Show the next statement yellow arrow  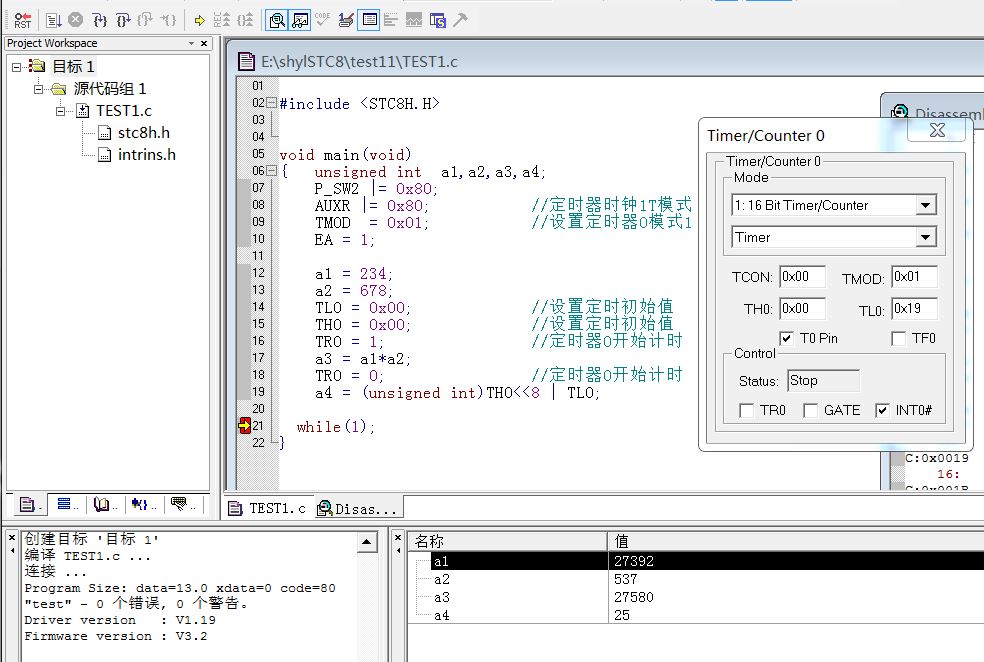200,20
